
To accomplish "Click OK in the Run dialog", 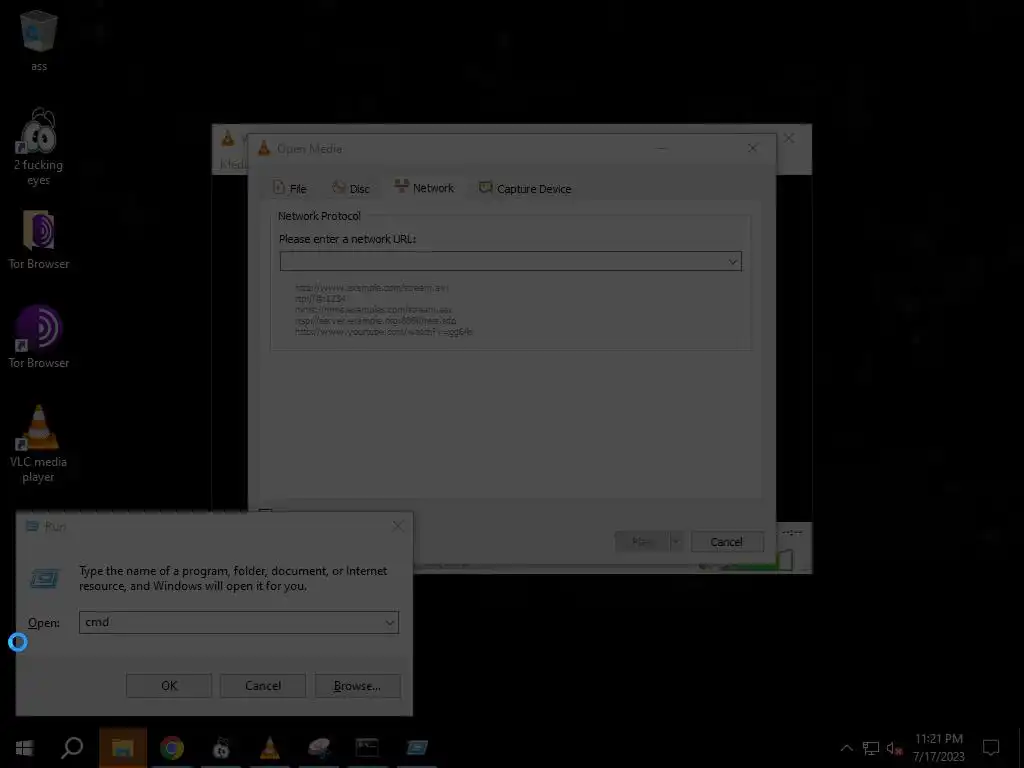I will click(x=168, y=686).
